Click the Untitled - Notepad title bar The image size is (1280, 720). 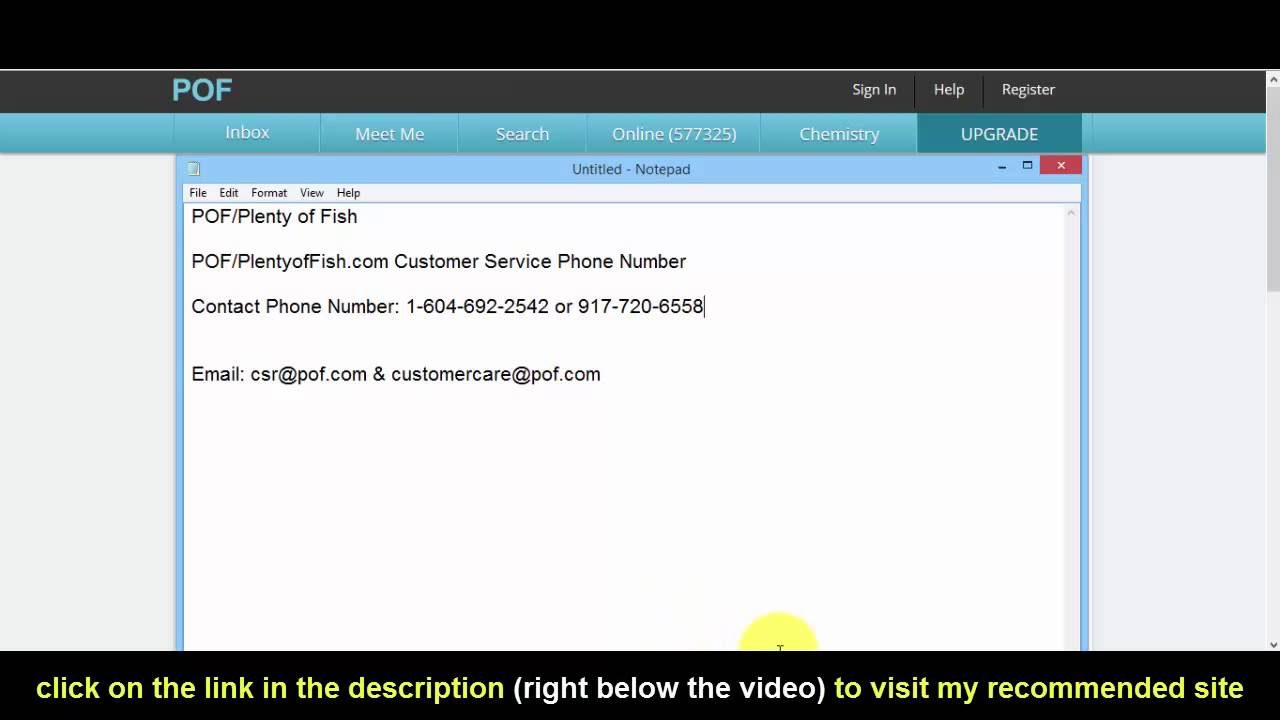click(x=631, y=169)
